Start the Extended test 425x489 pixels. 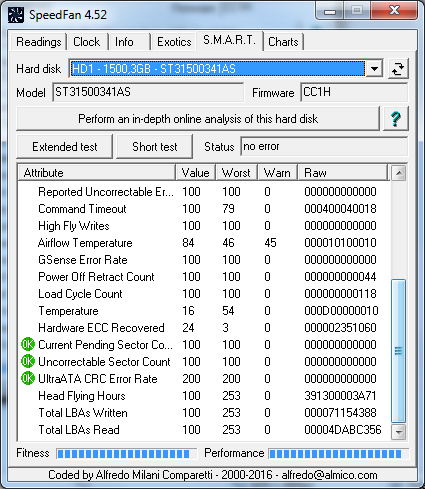[65, 147]
